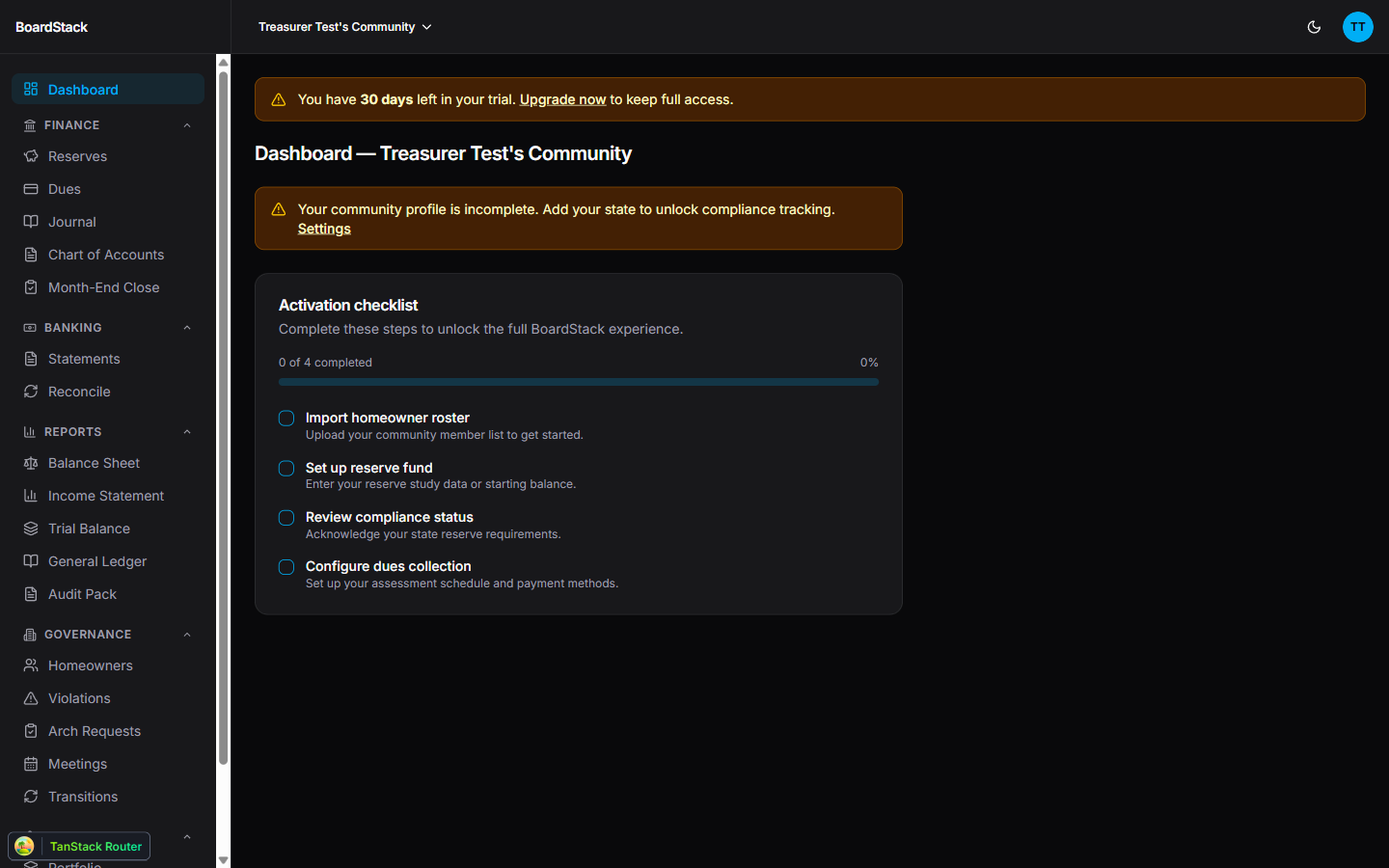Image resolution: width=1389 pixels, height=868 pixels.
Task: Click the Chart of Accounts document icon
Action: click(31, 255)
